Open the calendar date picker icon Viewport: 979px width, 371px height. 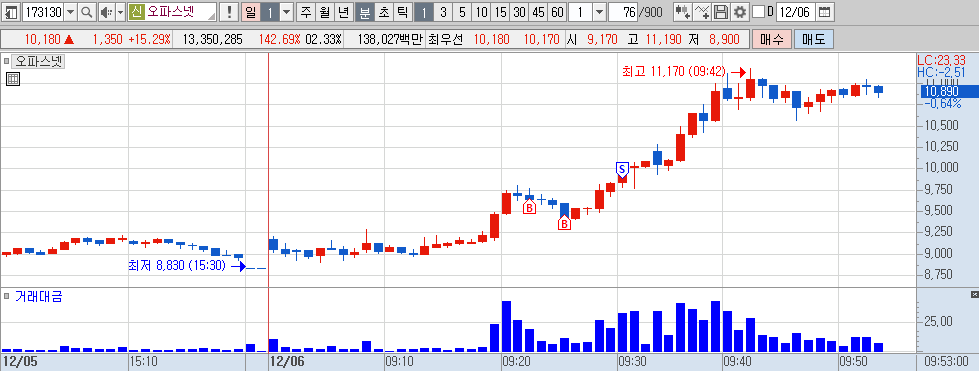824,12
